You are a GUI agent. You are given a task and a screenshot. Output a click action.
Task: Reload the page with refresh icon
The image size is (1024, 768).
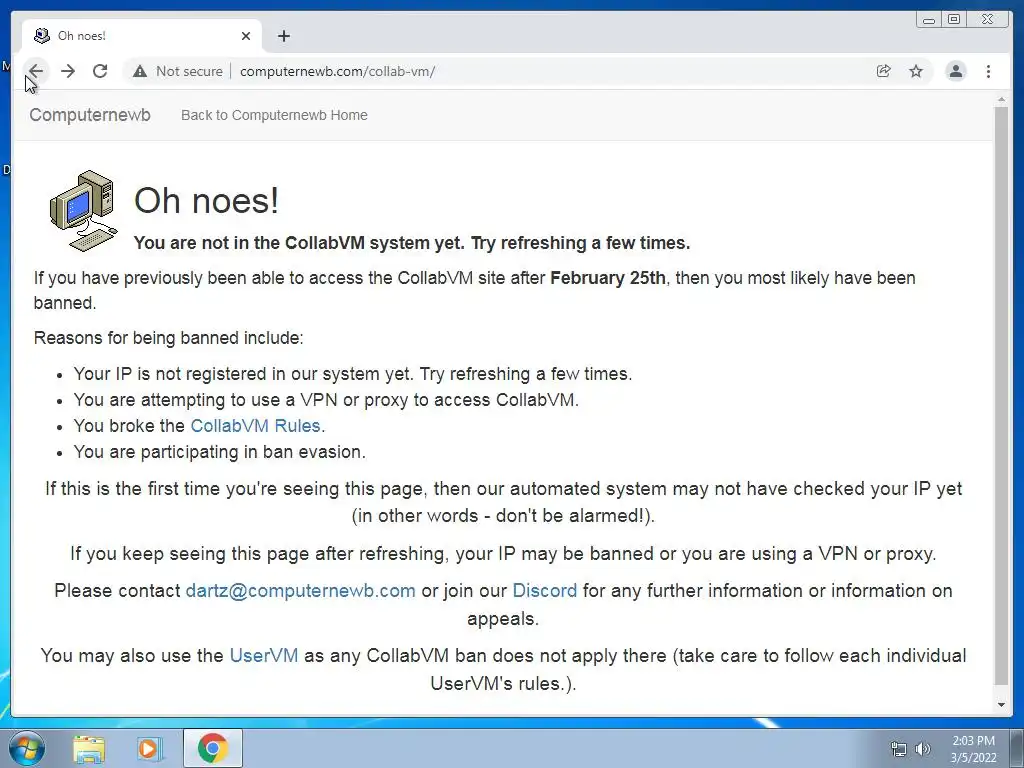tap(100, 71)
